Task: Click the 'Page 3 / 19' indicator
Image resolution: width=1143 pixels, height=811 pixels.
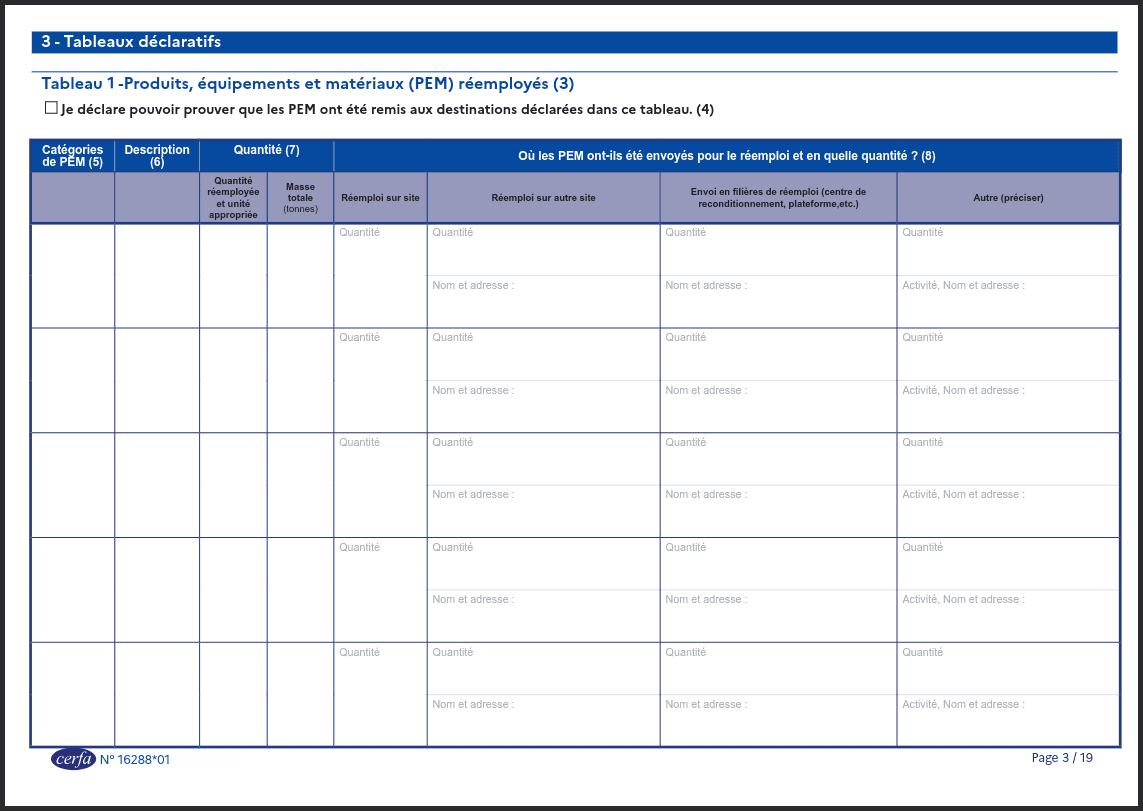Action: (1062, 758)
